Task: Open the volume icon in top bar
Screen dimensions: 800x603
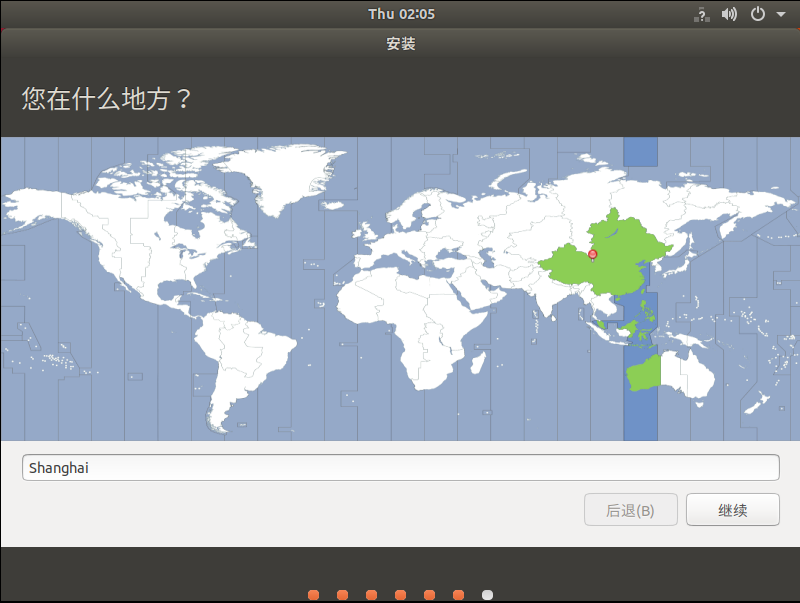Action: click(729, 14)
